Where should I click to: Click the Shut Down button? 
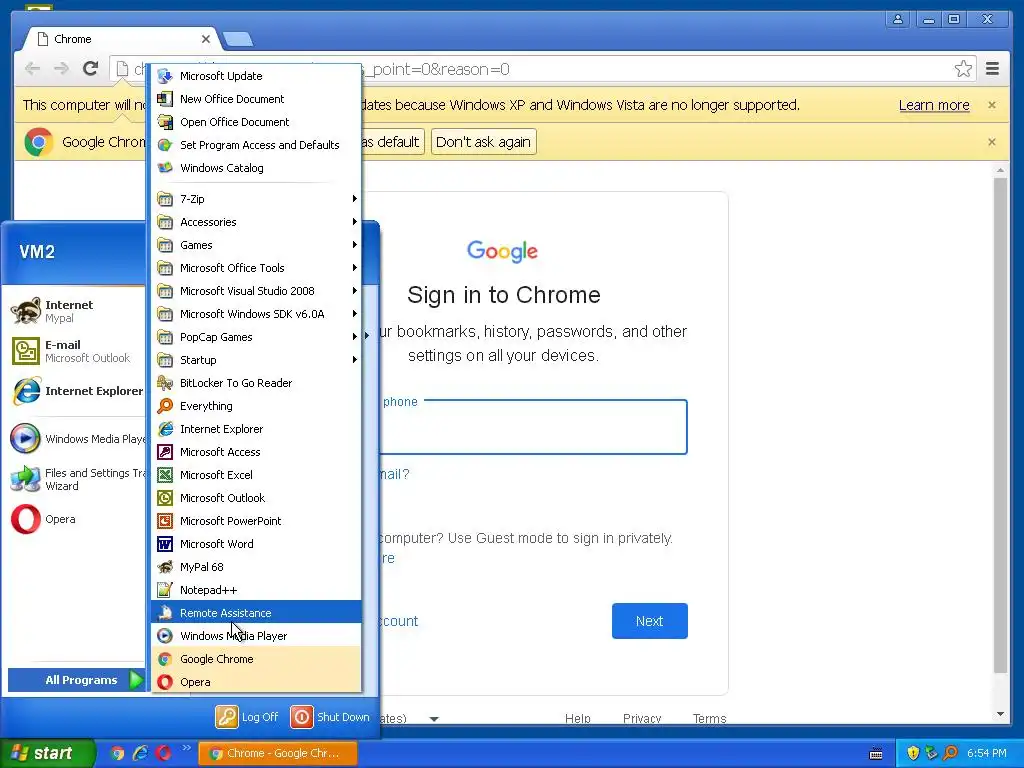(330, 716)
